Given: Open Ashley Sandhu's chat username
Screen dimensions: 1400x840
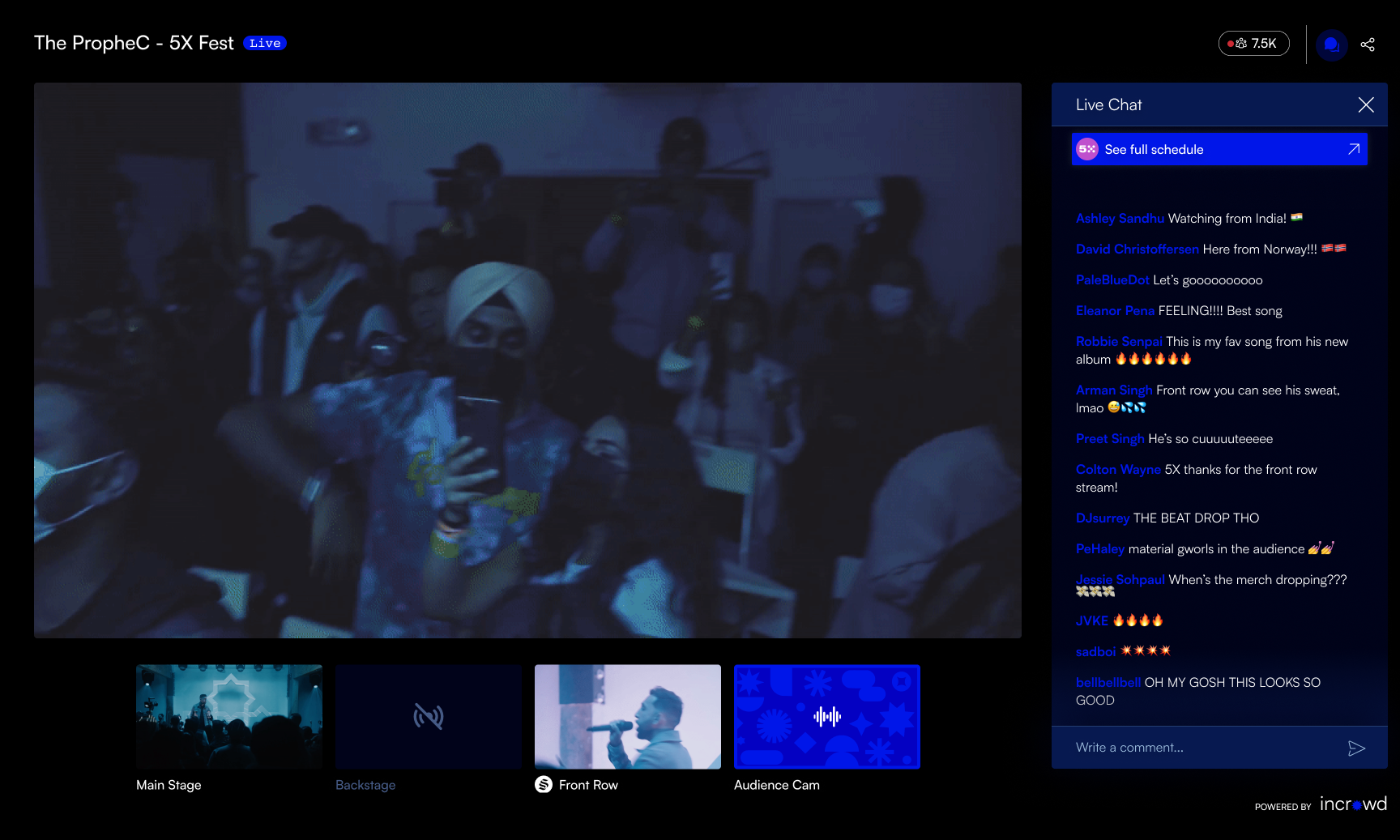Looking at the screenshot, I should coord(1120,219).
